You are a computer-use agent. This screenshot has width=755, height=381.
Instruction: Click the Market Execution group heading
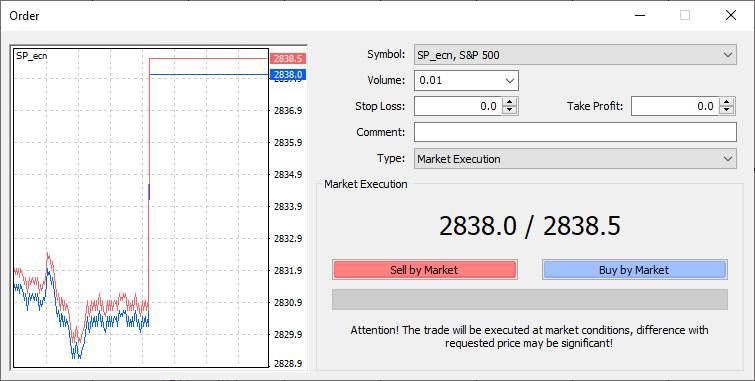[365, 184]
